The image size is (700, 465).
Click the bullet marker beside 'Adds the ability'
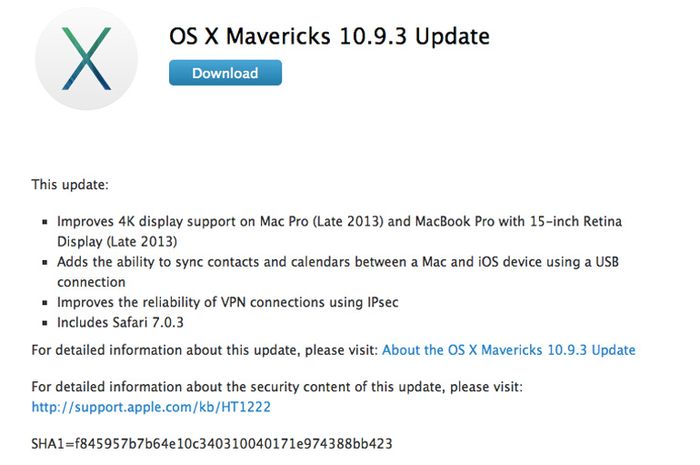[x=45, y=262]
